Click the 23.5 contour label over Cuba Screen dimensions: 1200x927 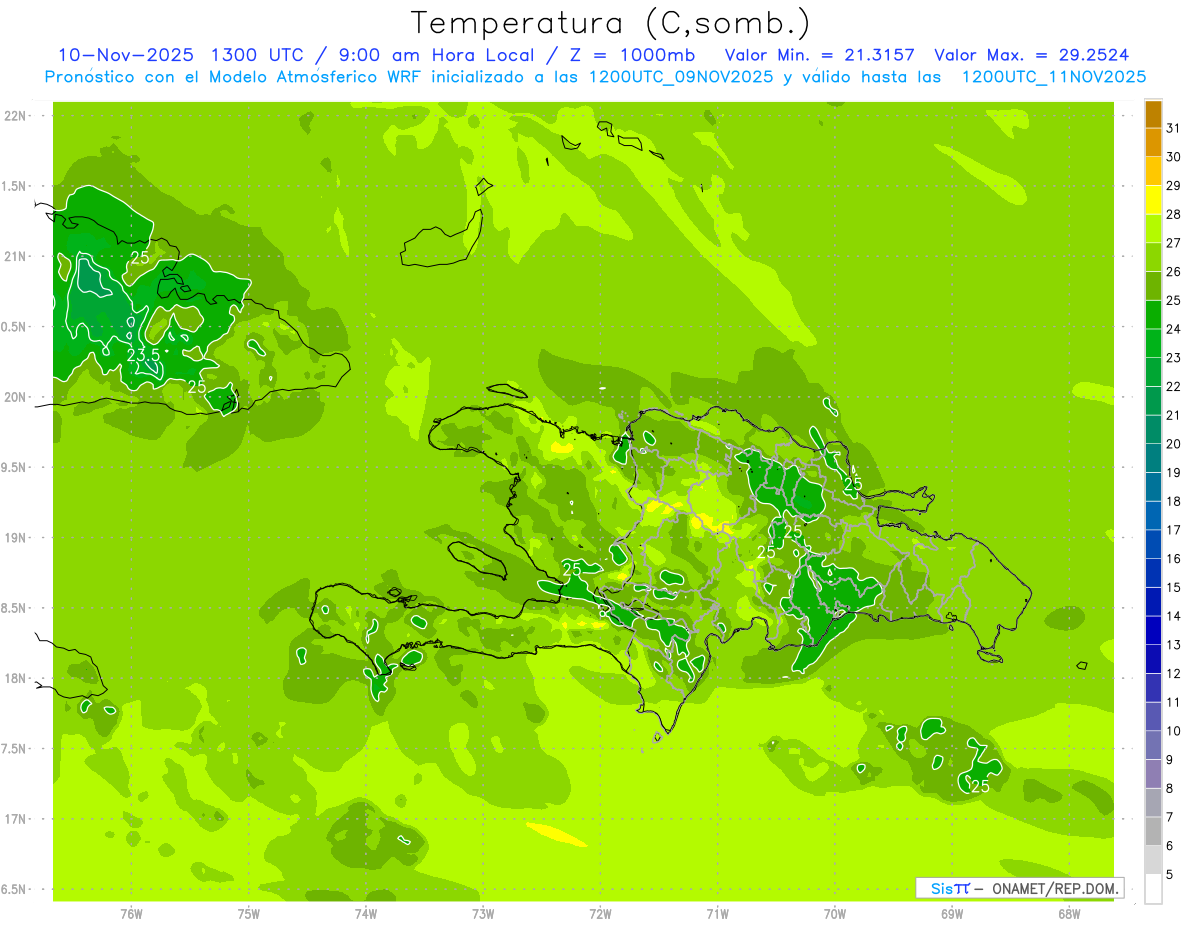(143, 355)
